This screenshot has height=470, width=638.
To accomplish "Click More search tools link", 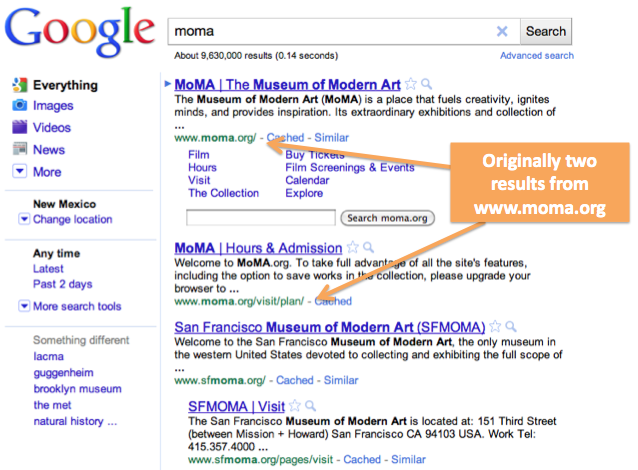I will click(77, 306).
